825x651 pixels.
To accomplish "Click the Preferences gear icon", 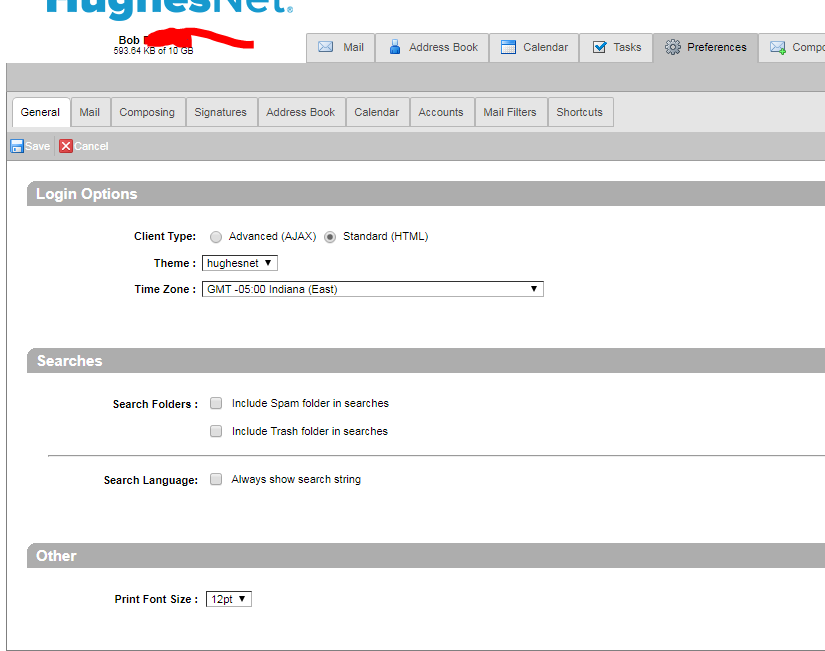I will click(673, 47).
